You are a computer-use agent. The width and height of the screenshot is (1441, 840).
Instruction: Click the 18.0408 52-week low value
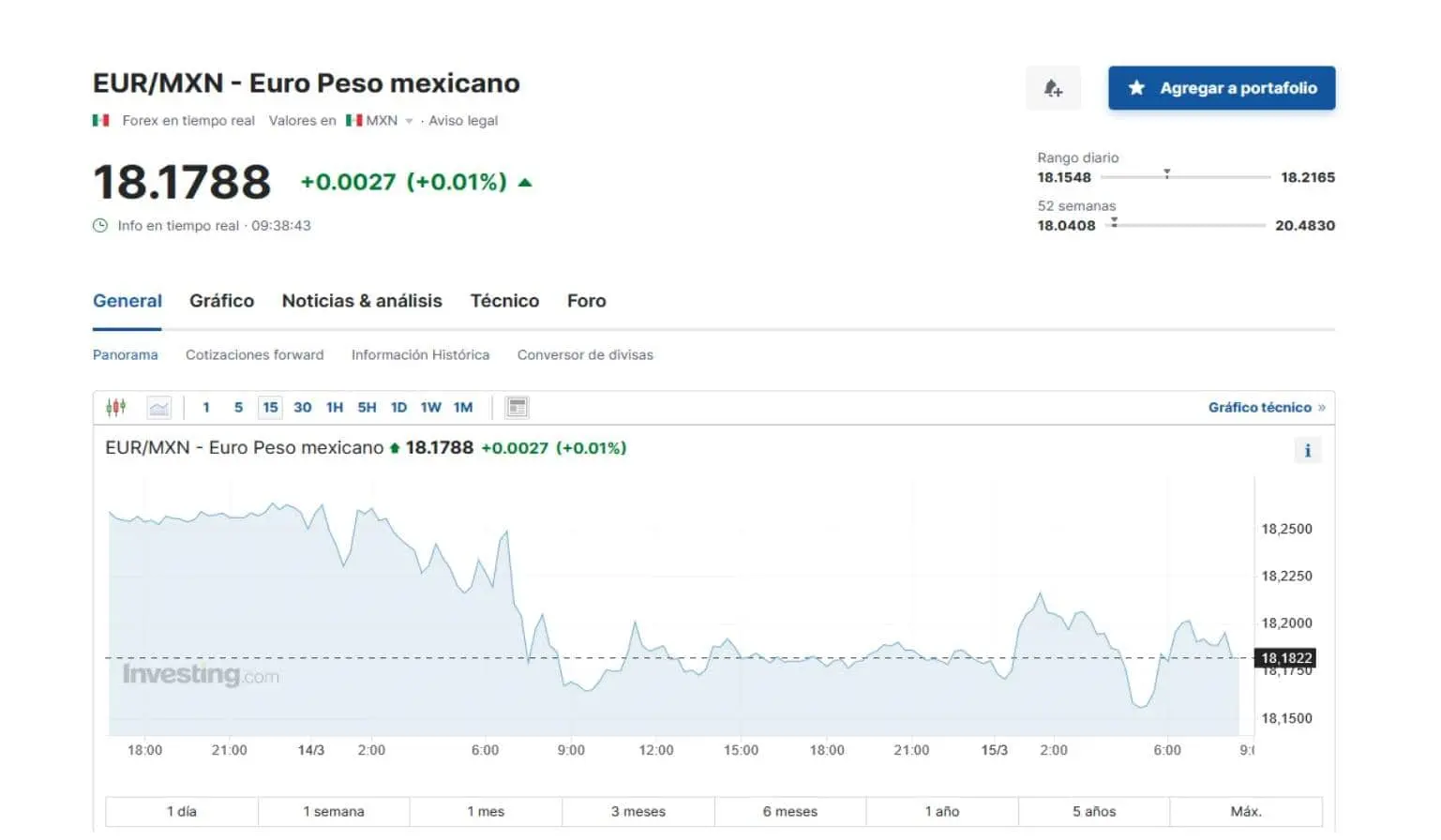[1066, 226]
